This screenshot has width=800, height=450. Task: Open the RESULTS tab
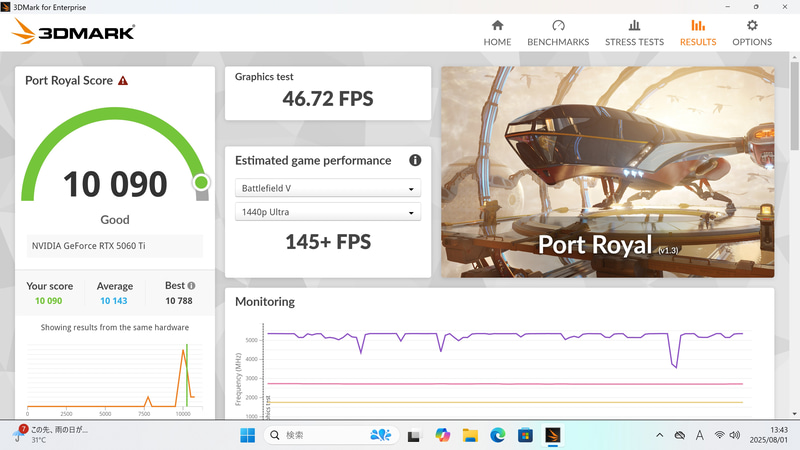(697, 33)
